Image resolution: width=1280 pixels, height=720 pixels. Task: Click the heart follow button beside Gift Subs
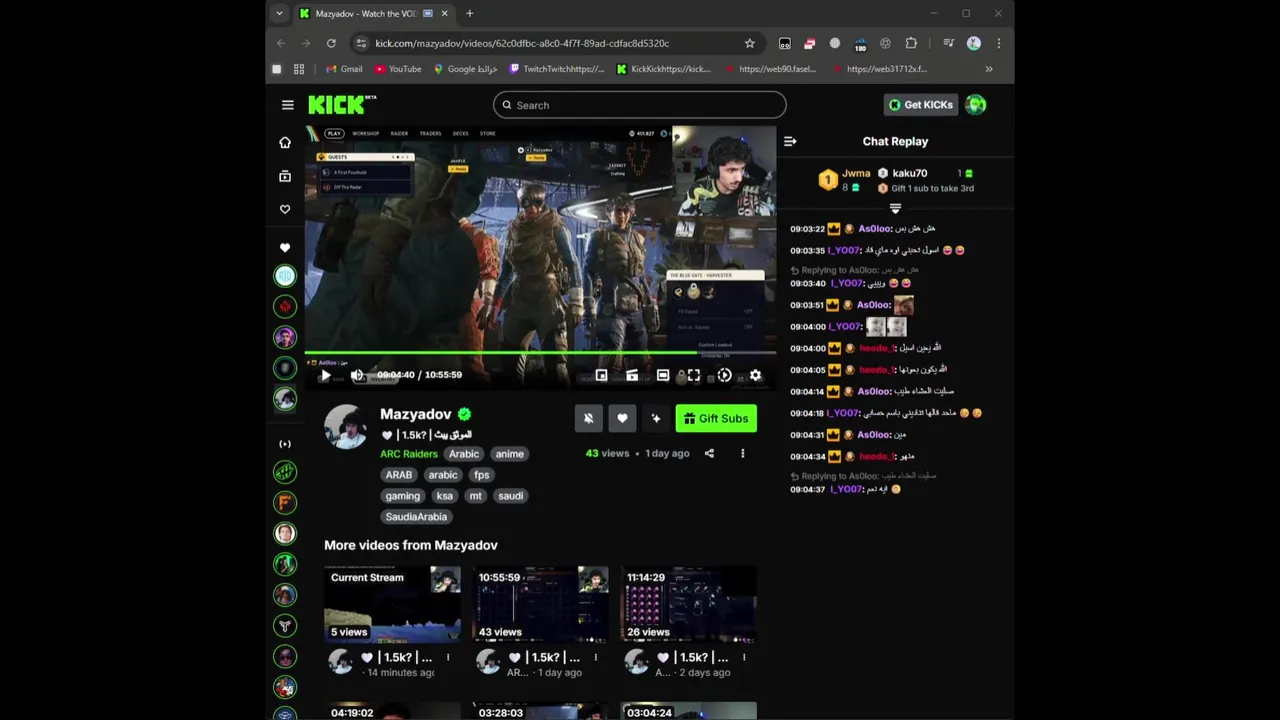[x=622, y=418]
